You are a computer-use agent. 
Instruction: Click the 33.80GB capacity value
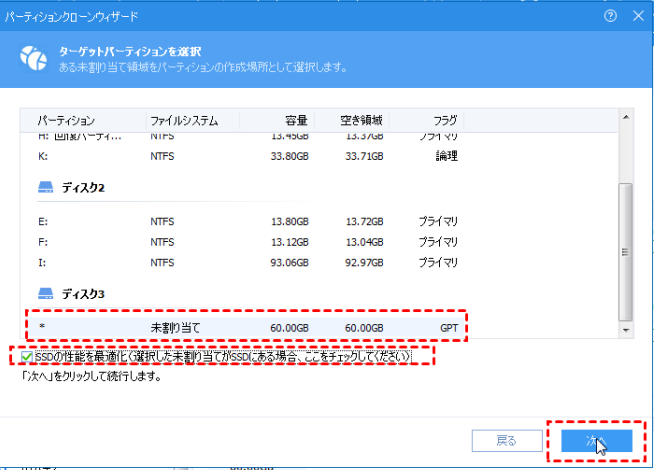(x=289, y=156)
